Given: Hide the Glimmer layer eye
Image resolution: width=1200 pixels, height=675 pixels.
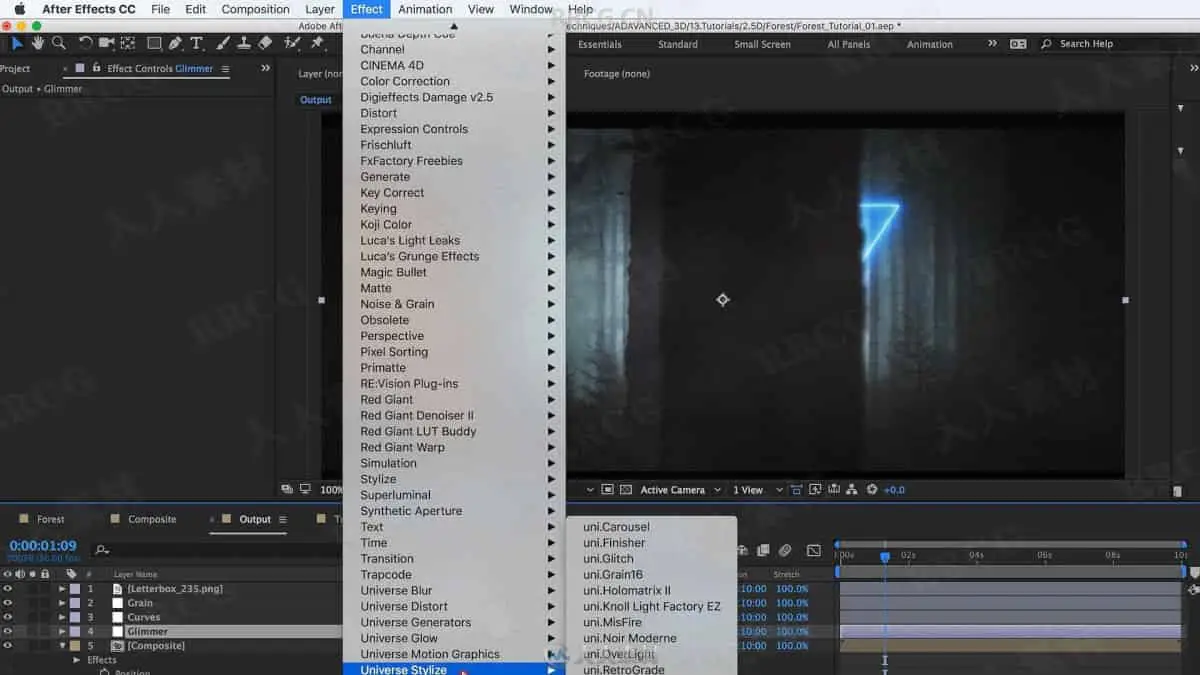Looking at the screenshot, I should click(x=7, y=631).
